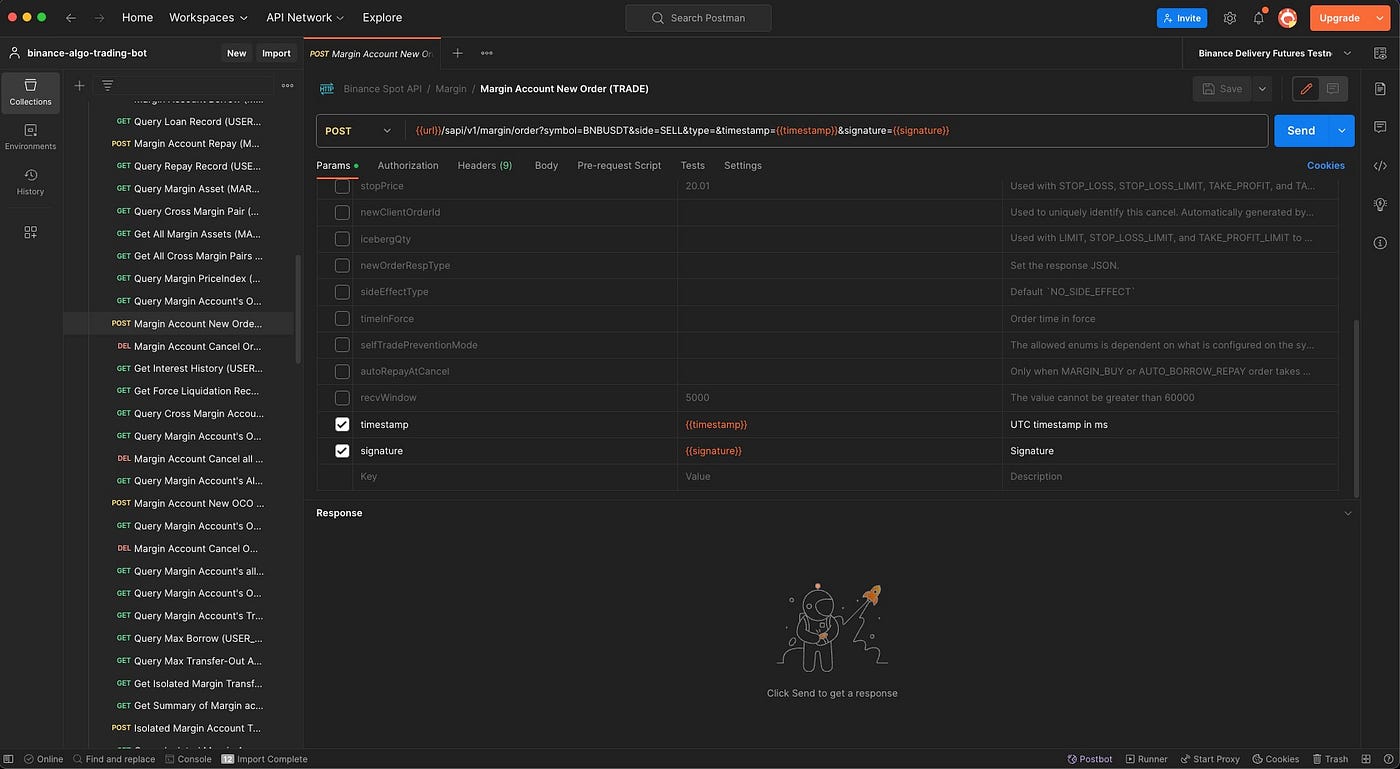Open History in the sidebar
The image size is (1400, 769).
(31, 182)
